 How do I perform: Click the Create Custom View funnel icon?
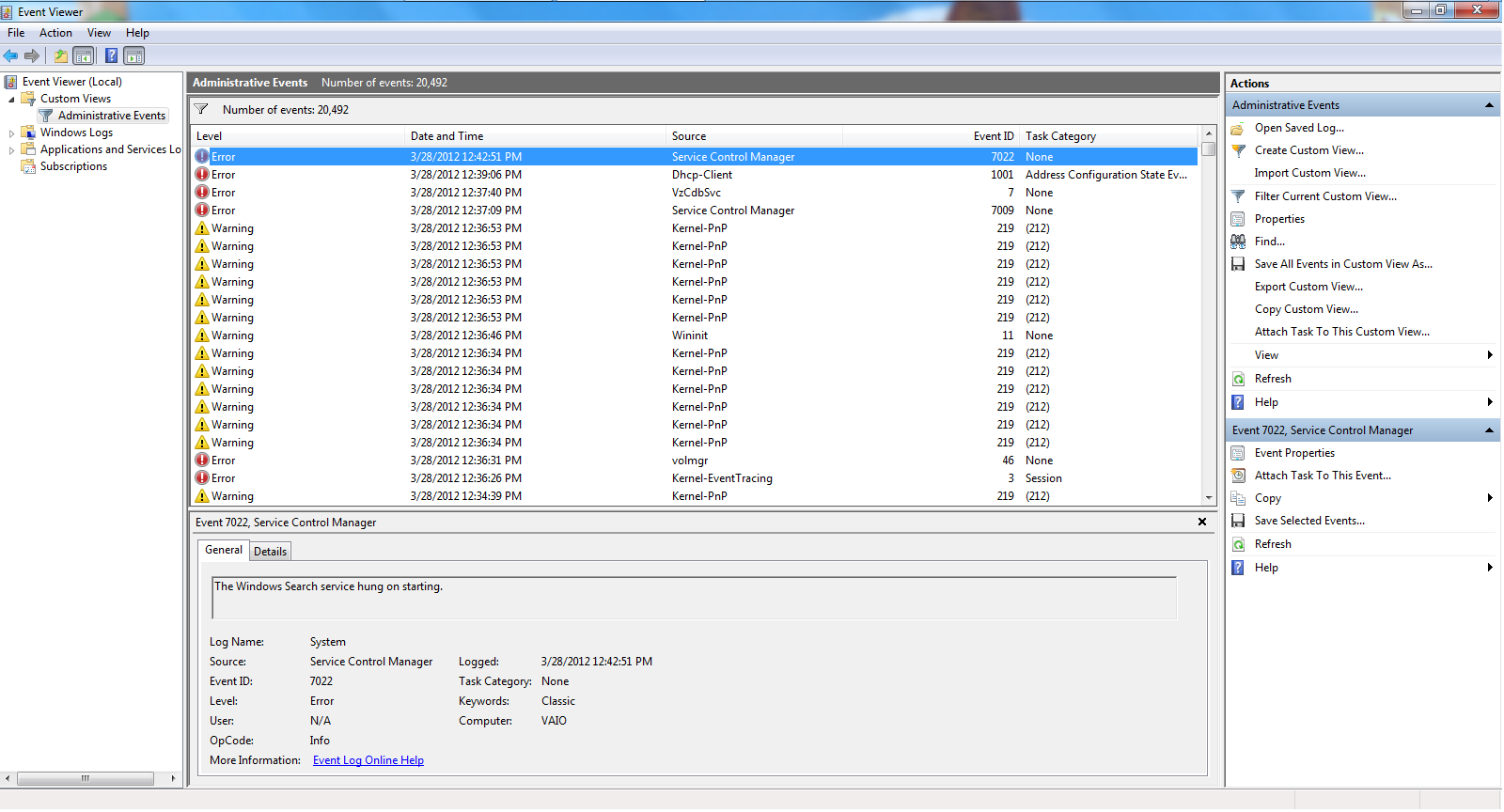click(1239, 150)
